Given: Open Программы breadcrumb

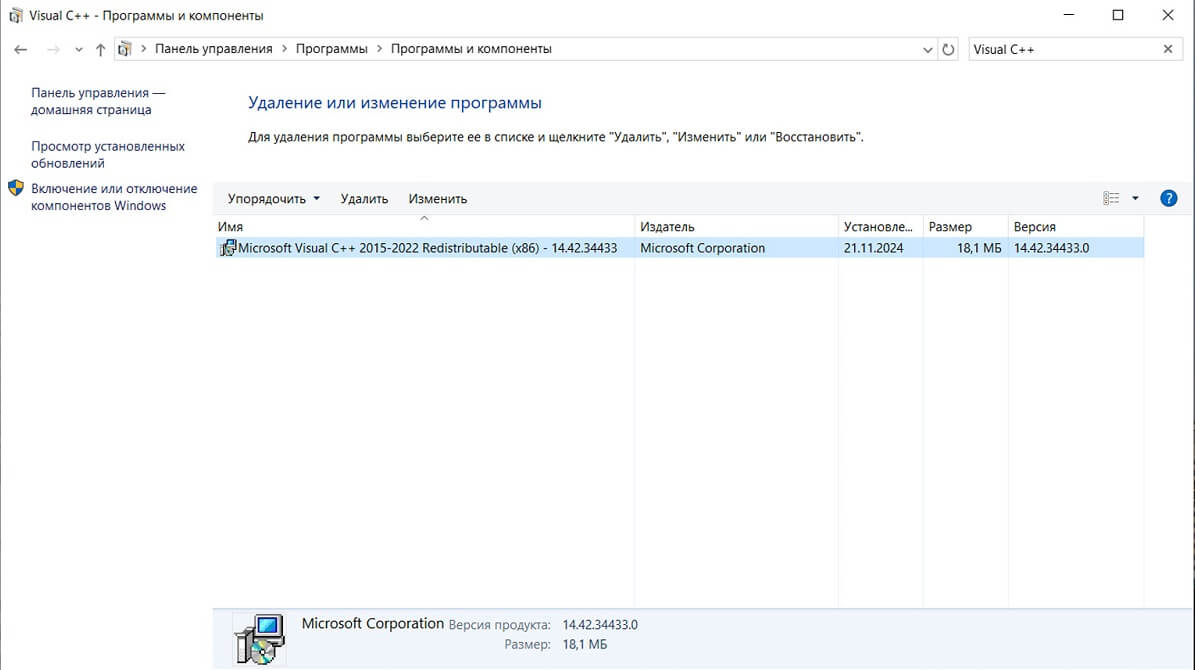Looking at the screenshot, I should [332, 49].
